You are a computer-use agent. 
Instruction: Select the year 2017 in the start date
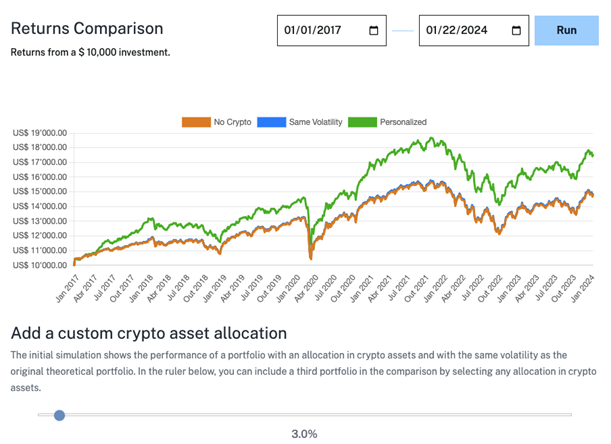pyautogui.click(x=342, y=31)
